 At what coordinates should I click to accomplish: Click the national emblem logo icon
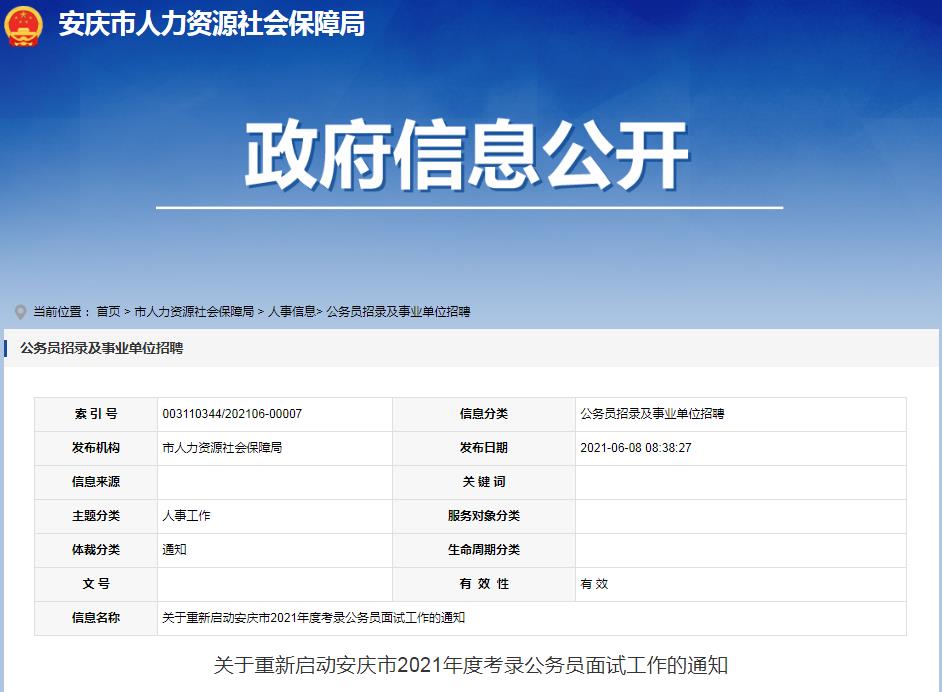(x=24, y=24)
